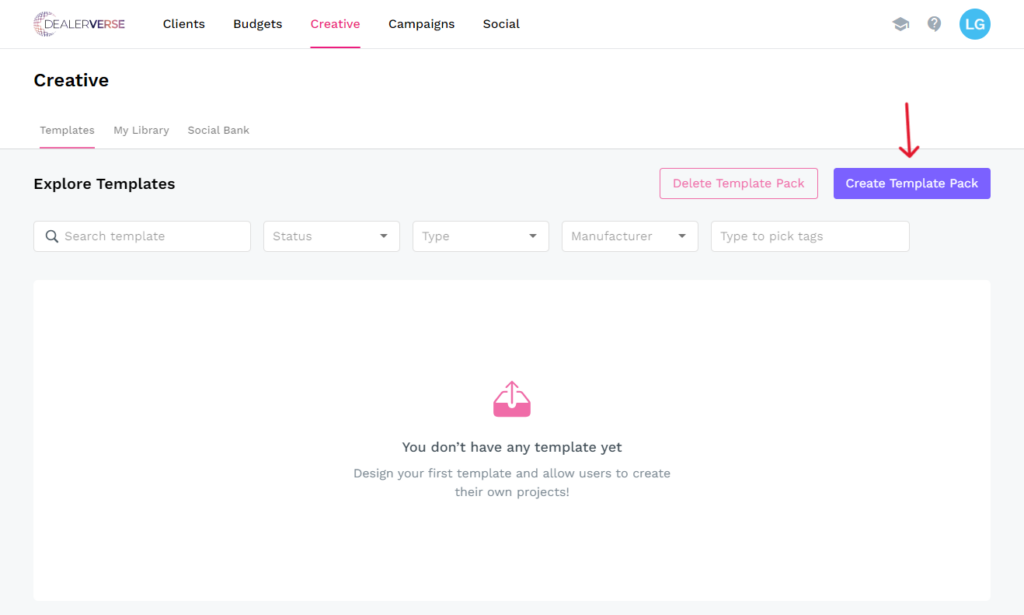Expand the Status dropdown
Image resolution: width=1024 pixels, height=615 pixels.
[x=331, y=237]
